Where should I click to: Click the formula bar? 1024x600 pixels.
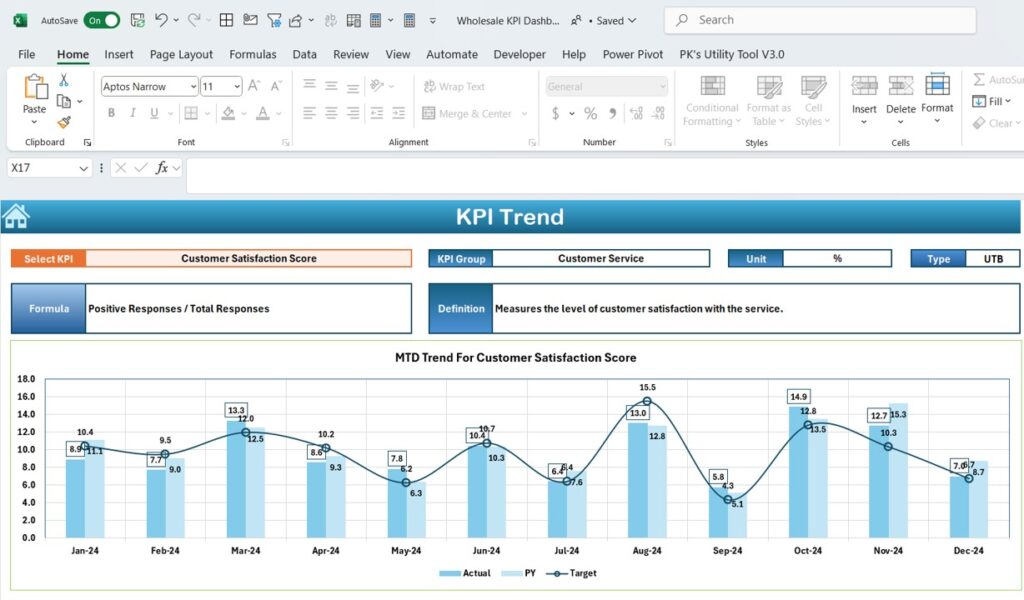tap(604, 176)
